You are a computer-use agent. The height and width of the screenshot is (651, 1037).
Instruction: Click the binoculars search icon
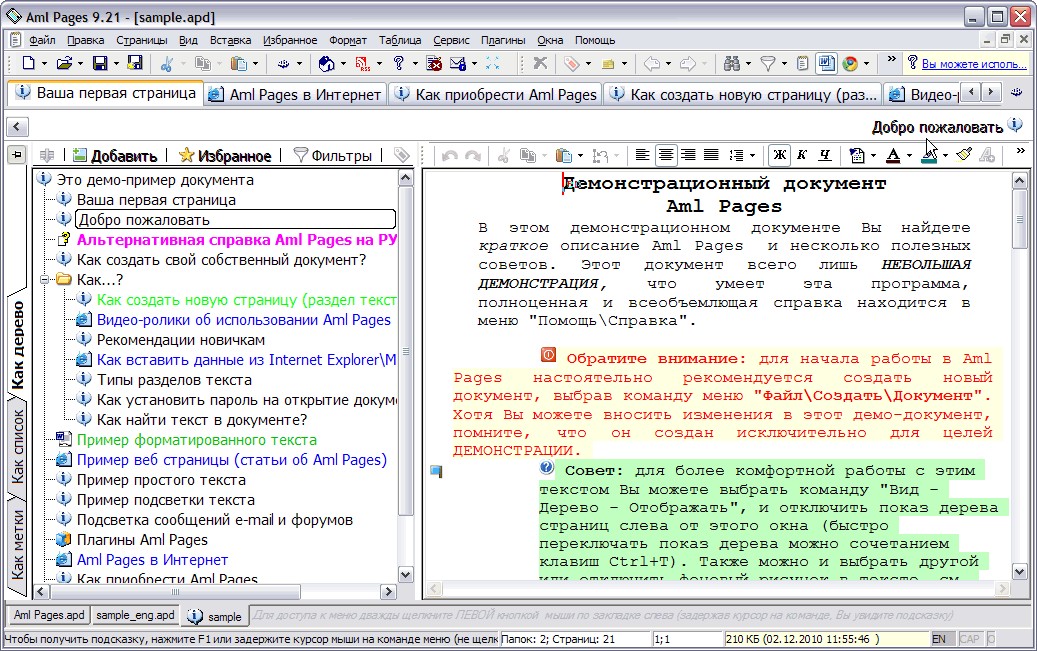click(x=731, y=64)
